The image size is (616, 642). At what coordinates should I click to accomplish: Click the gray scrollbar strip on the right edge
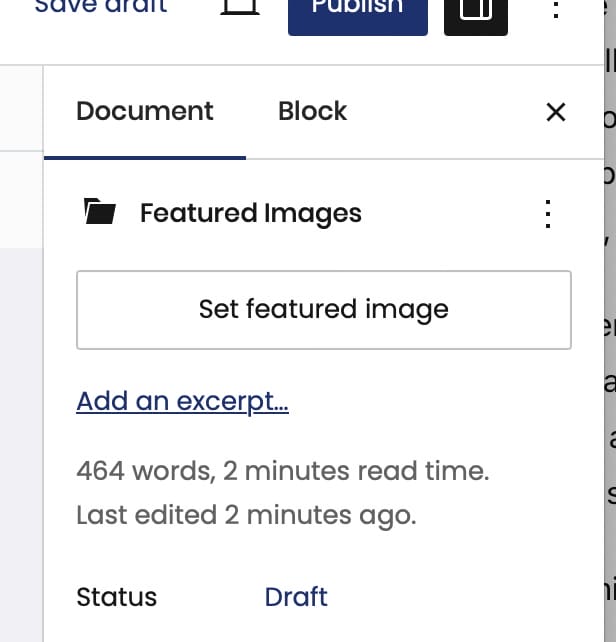[610, 321]
